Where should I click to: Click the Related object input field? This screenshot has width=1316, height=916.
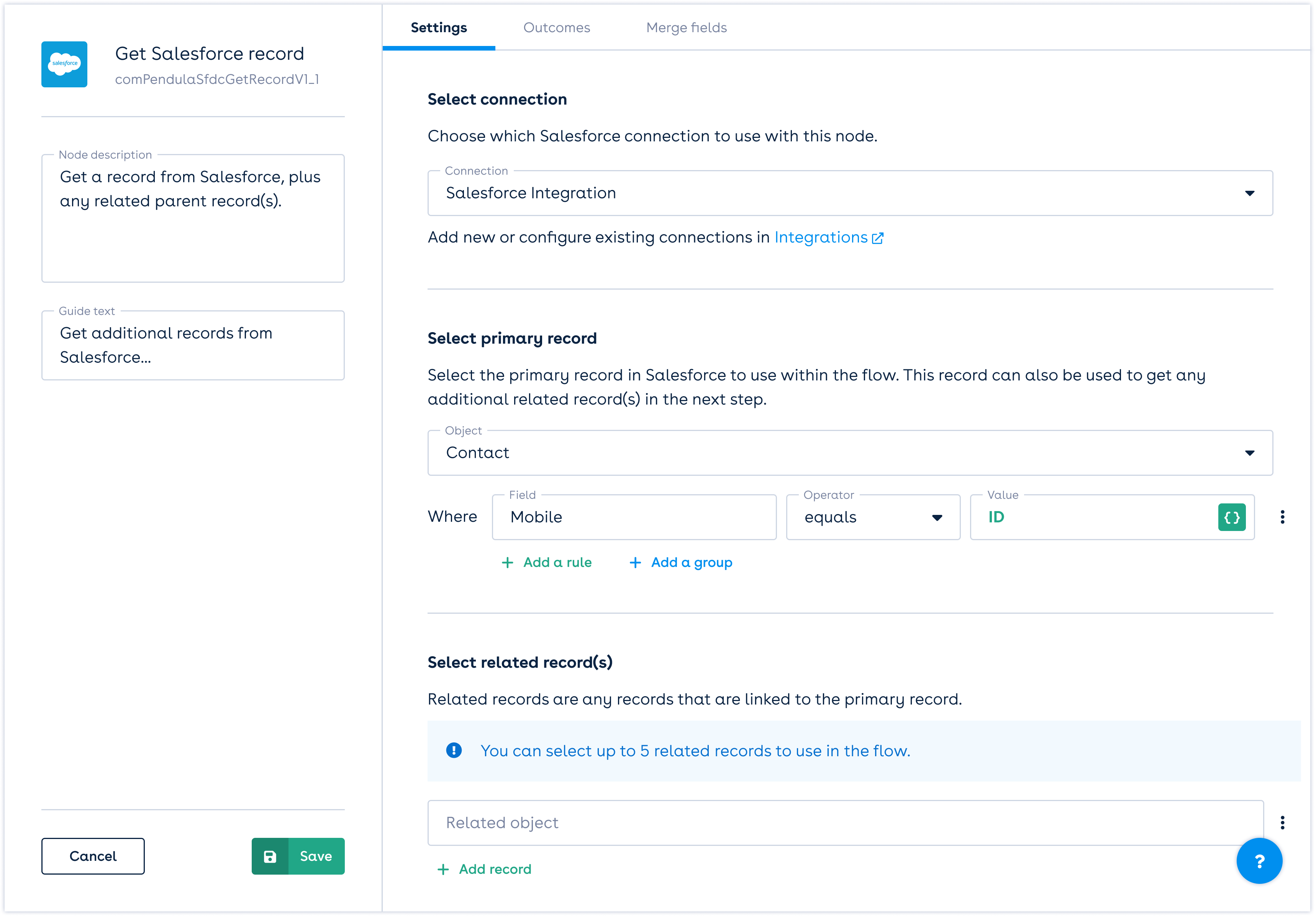[845, 823]
